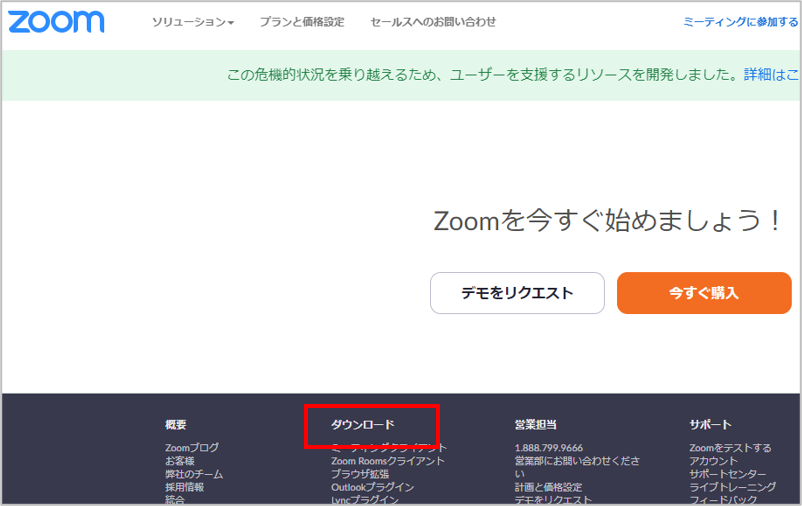Open the Zoomブログ footer link

[x=192, y=448]
